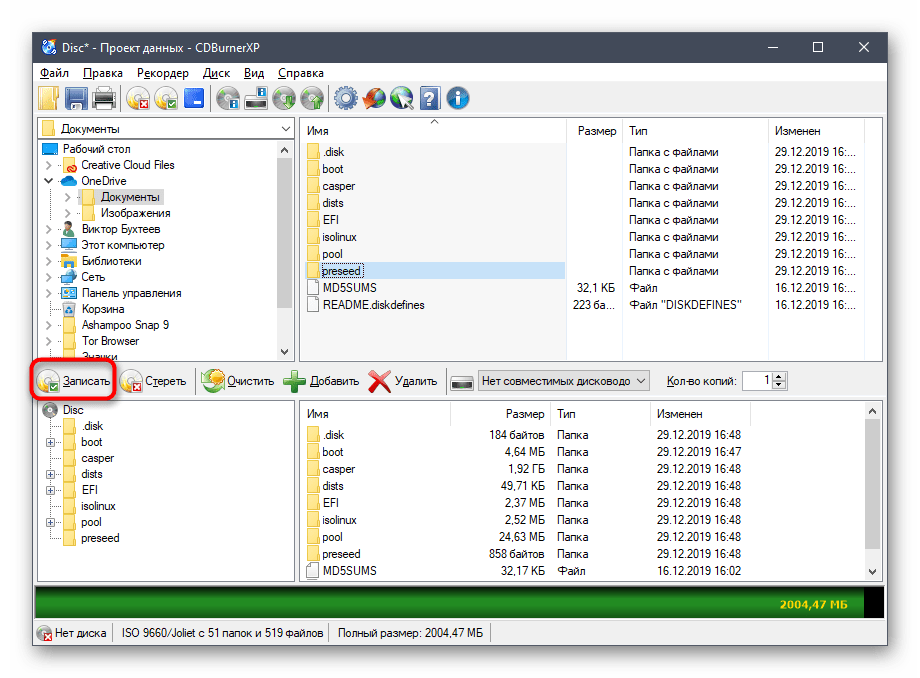Image resolution: width=920 pixels, height=678 pixels.
Task: Open the drive selection dropdown
Action: coord(641,381)
